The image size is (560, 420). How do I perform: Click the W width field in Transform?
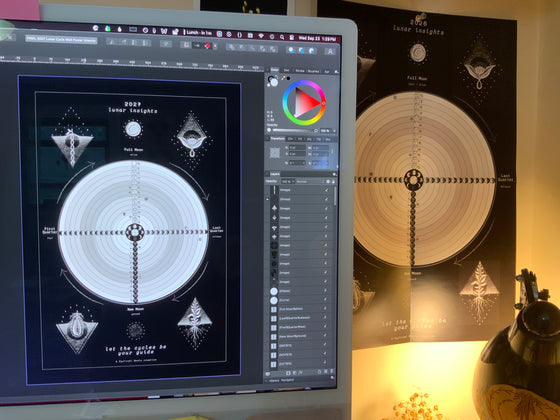pyautogui.click(x=320, y=148)
